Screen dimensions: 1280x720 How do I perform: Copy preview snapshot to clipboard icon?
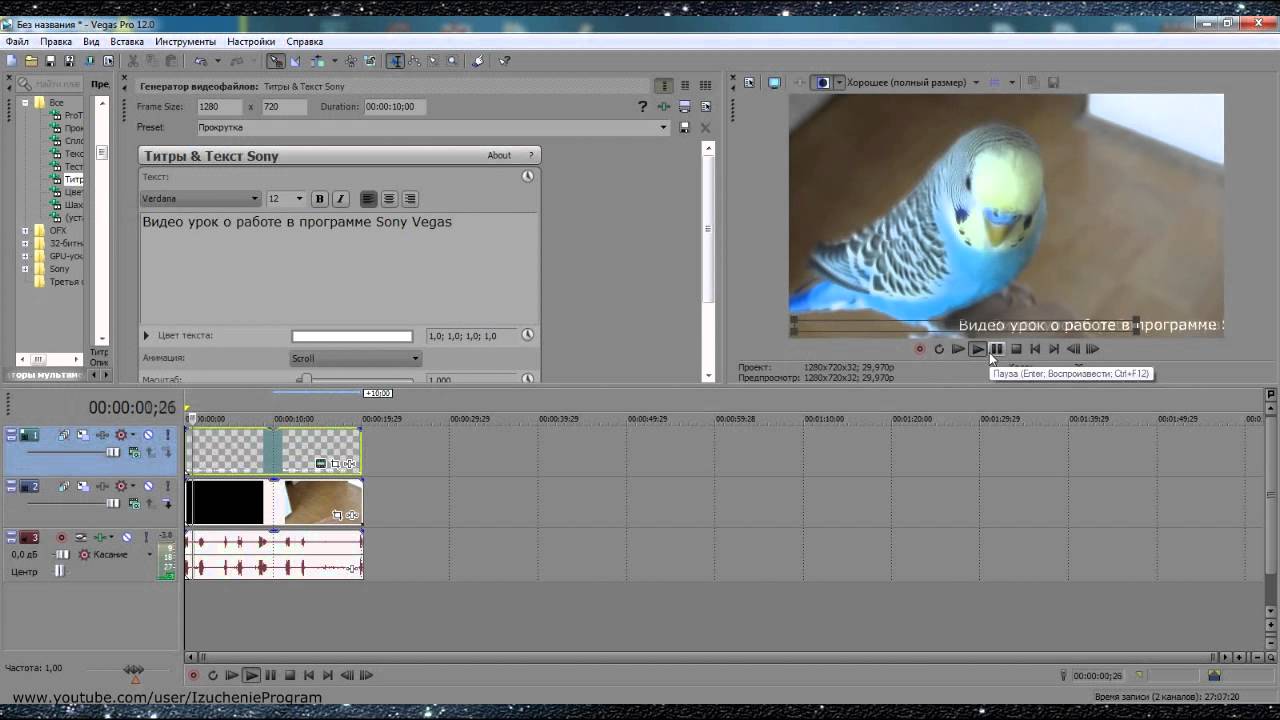click(1032, 82)
